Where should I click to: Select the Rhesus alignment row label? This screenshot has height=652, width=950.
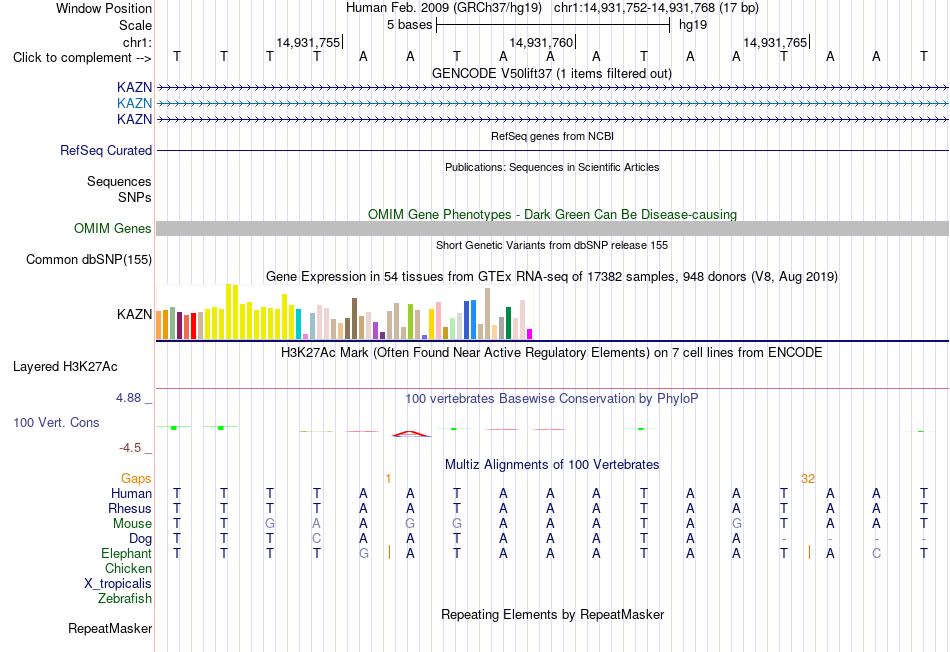tap(130, 508)
